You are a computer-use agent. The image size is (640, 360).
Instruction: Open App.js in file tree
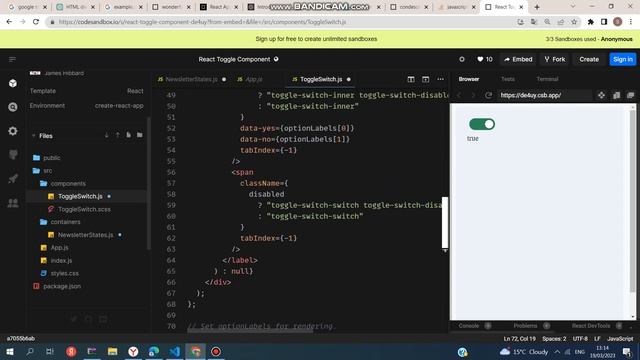pyautogui.click(x=59, y=247)
